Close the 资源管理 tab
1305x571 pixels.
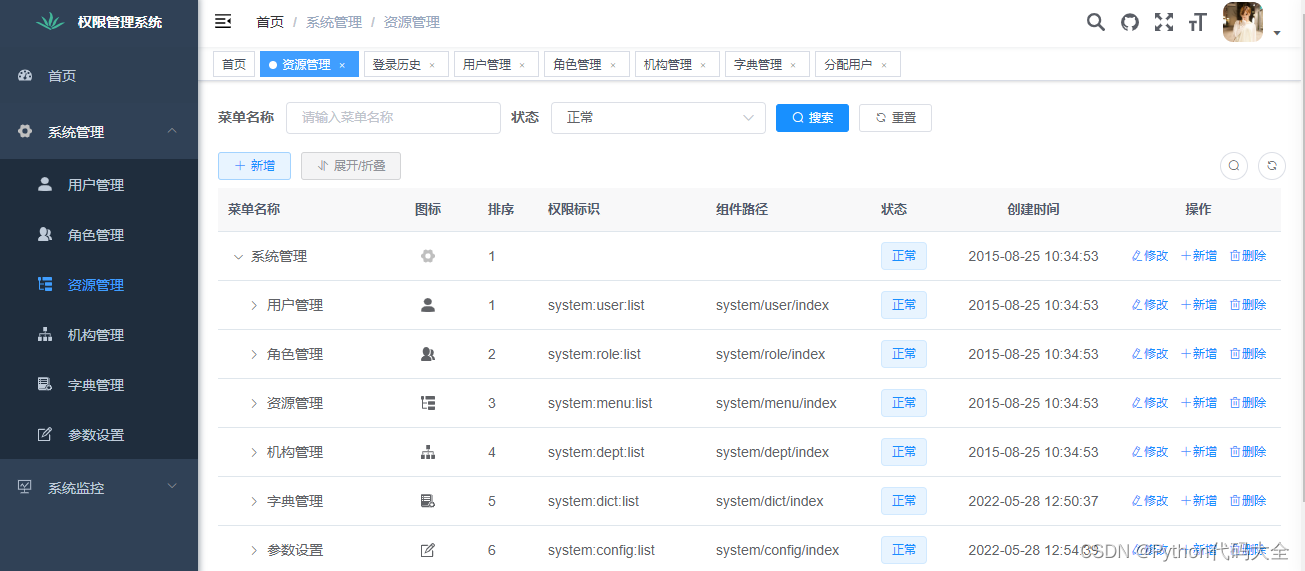point(342,65)
